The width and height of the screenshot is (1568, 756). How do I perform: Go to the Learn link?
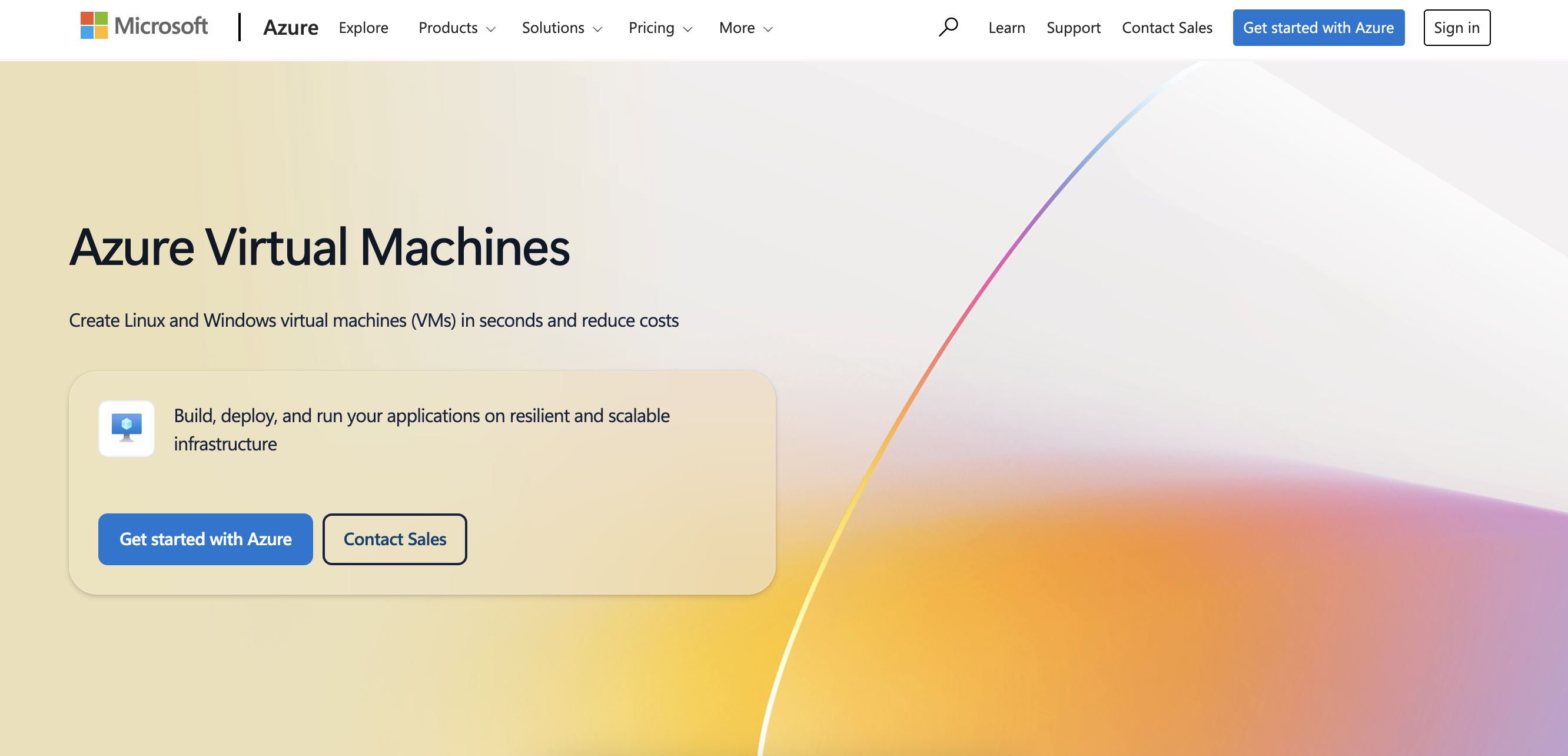1006,28
